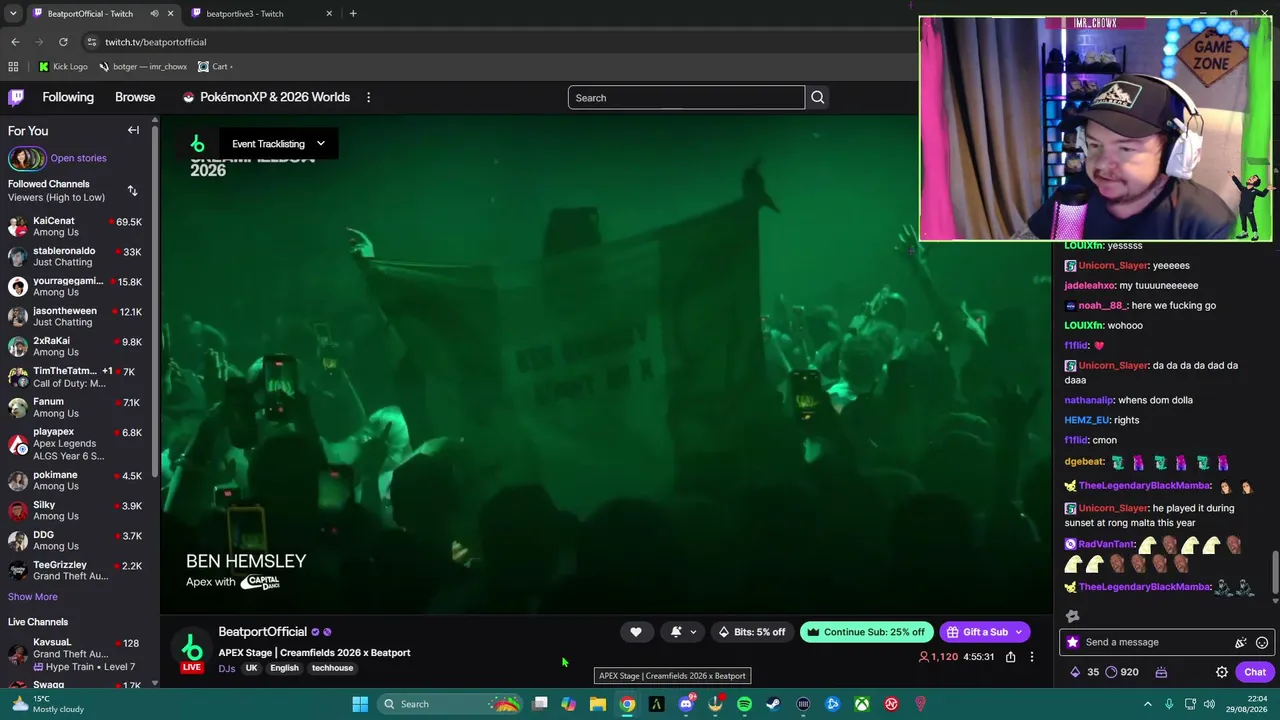The width and height of the screenshot is (1280, 720).
Task: Open the Kick Logo bookmark
Action: pyautogui.click(x=63, y=67)
